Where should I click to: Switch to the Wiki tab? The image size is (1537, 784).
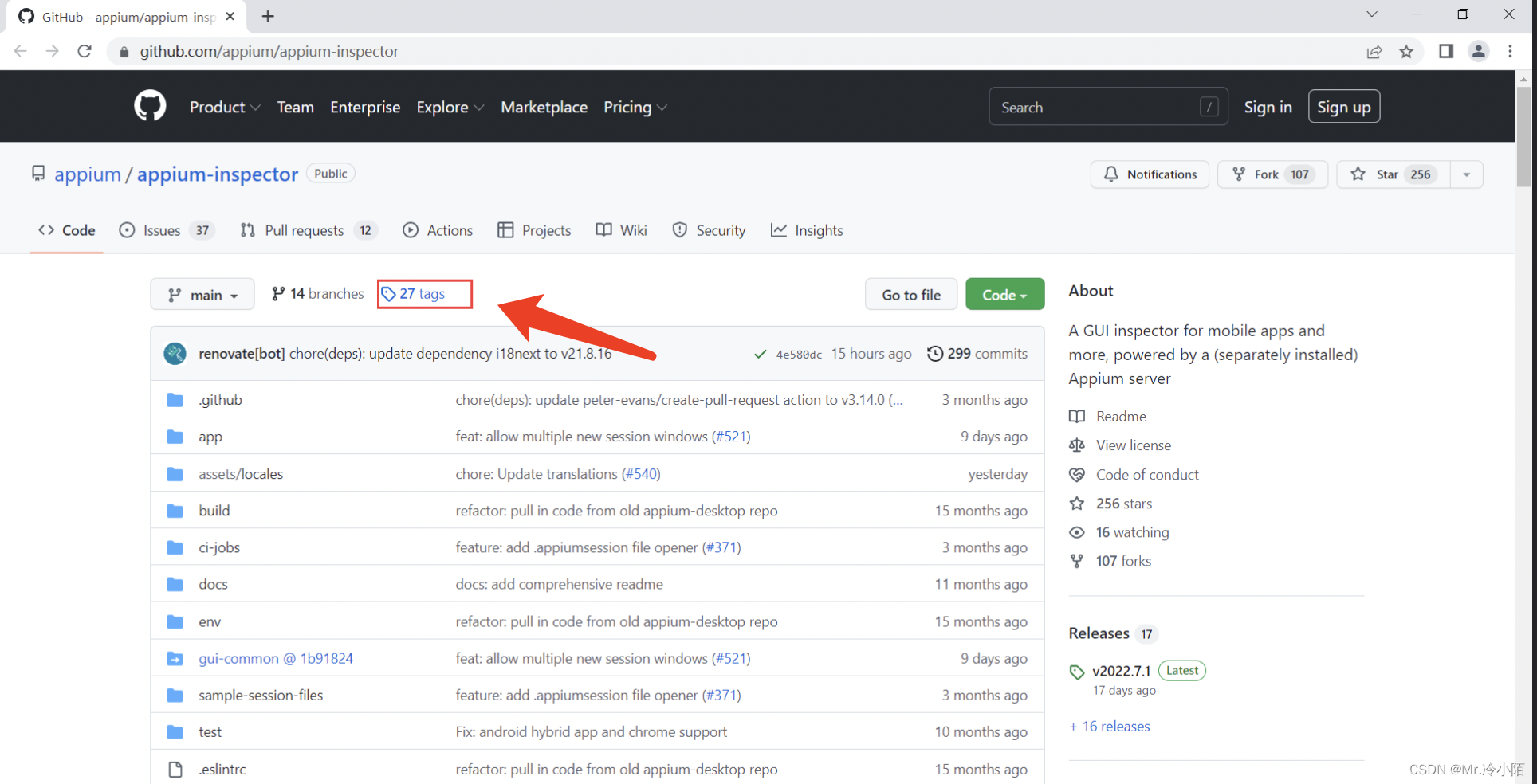click(621, 230)
